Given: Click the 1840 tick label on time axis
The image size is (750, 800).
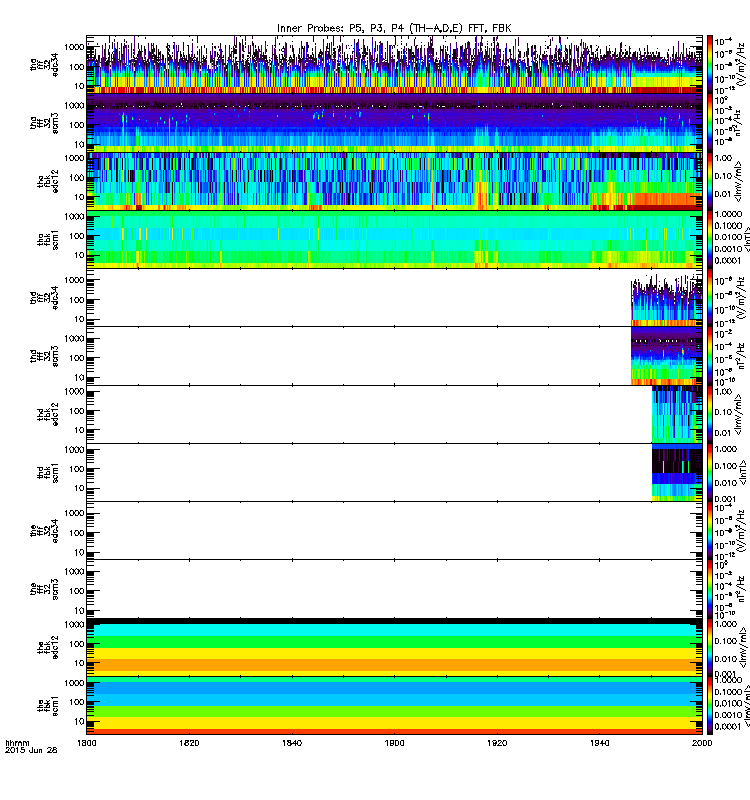Looking at the screenshot, I should pyautogui.click(x=292, y=743).
